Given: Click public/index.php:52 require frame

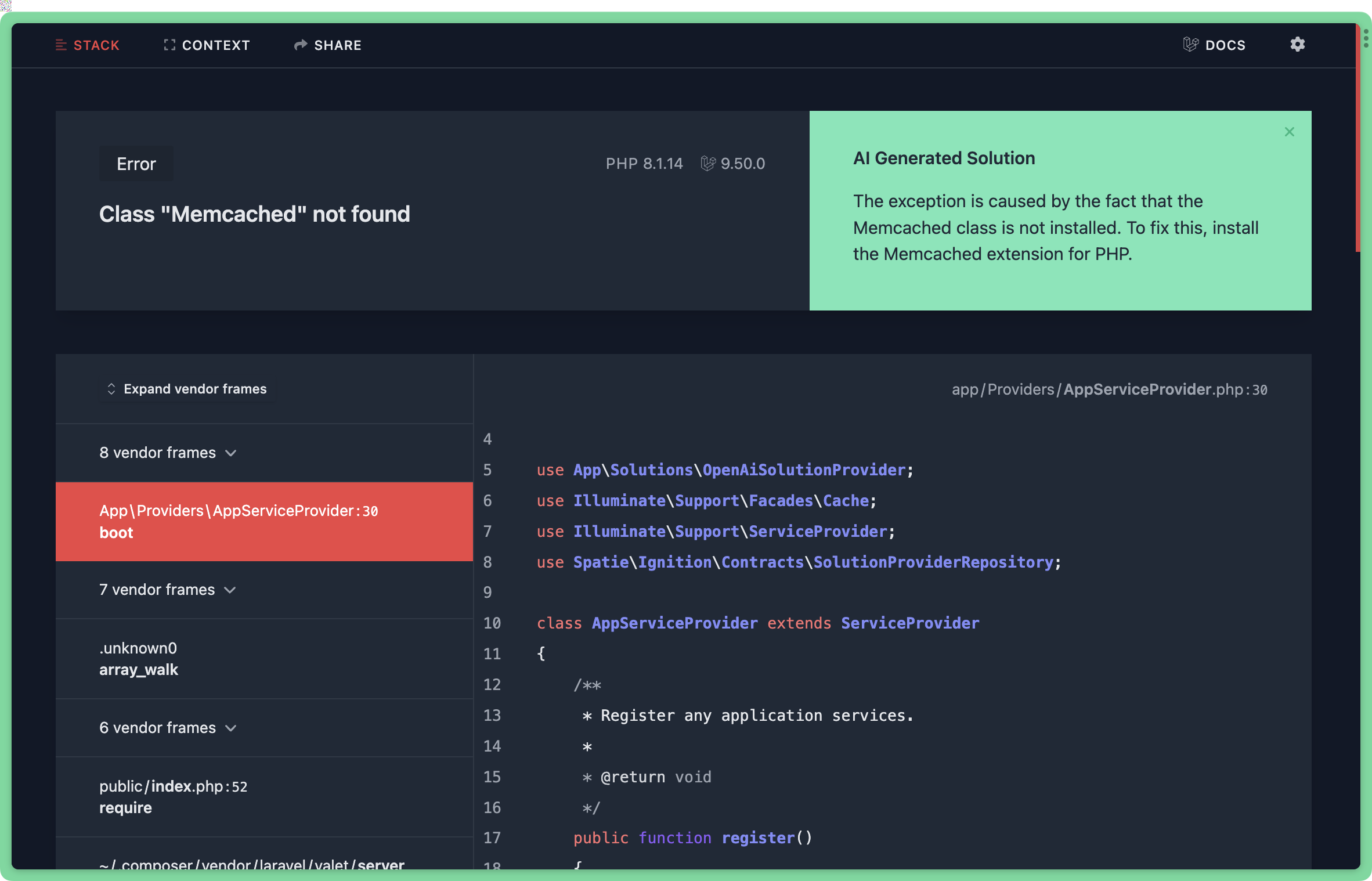Looking at the screenshot, I should (264, 796).
